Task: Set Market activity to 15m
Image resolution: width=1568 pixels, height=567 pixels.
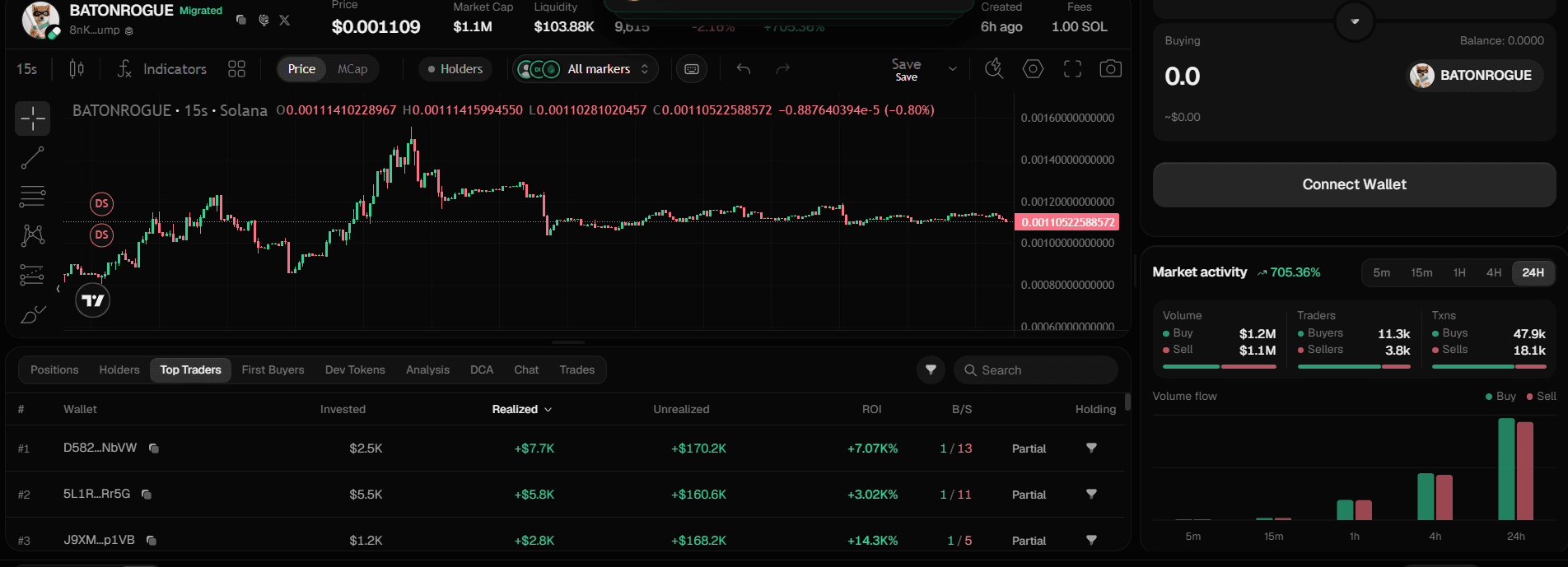Action: (1421, 272)
